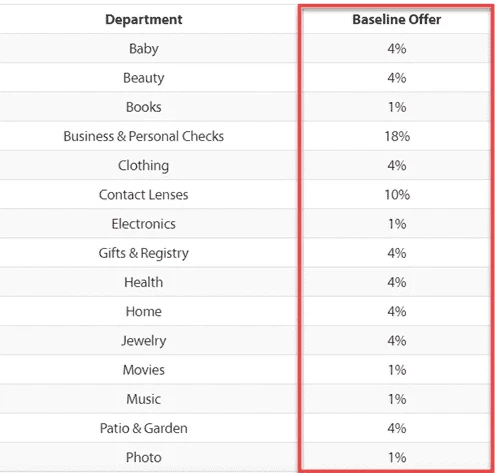Click the Gifts & Registry department
Viewport: 495px width, 473px height.
coord(144,253)
